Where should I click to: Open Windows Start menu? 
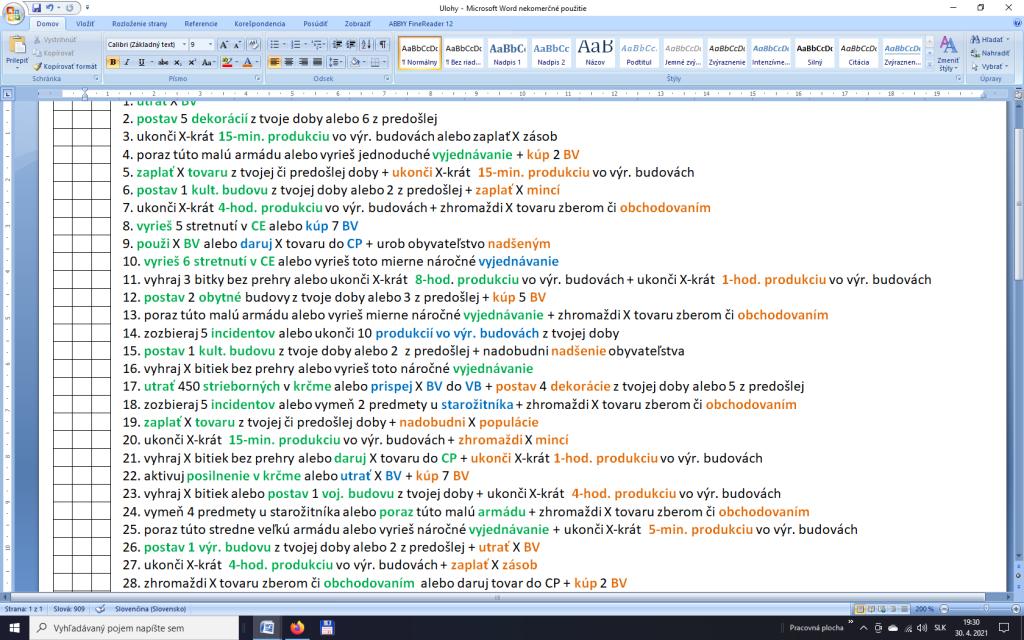pyautogui.click(x=14, y=628)
